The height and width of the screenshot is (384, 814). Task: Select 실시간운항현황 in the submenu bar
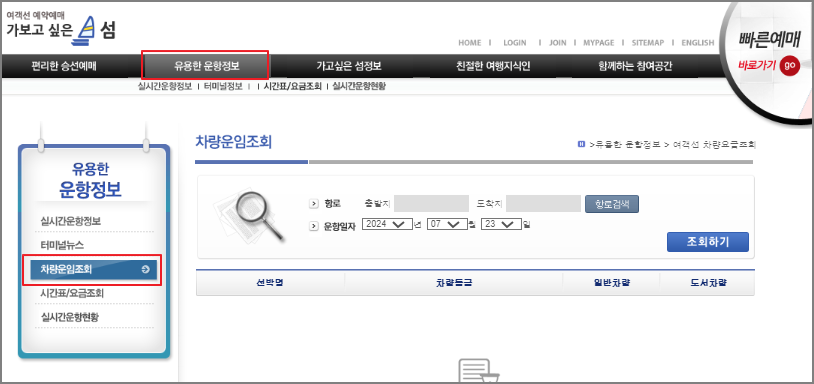(359, 86)
